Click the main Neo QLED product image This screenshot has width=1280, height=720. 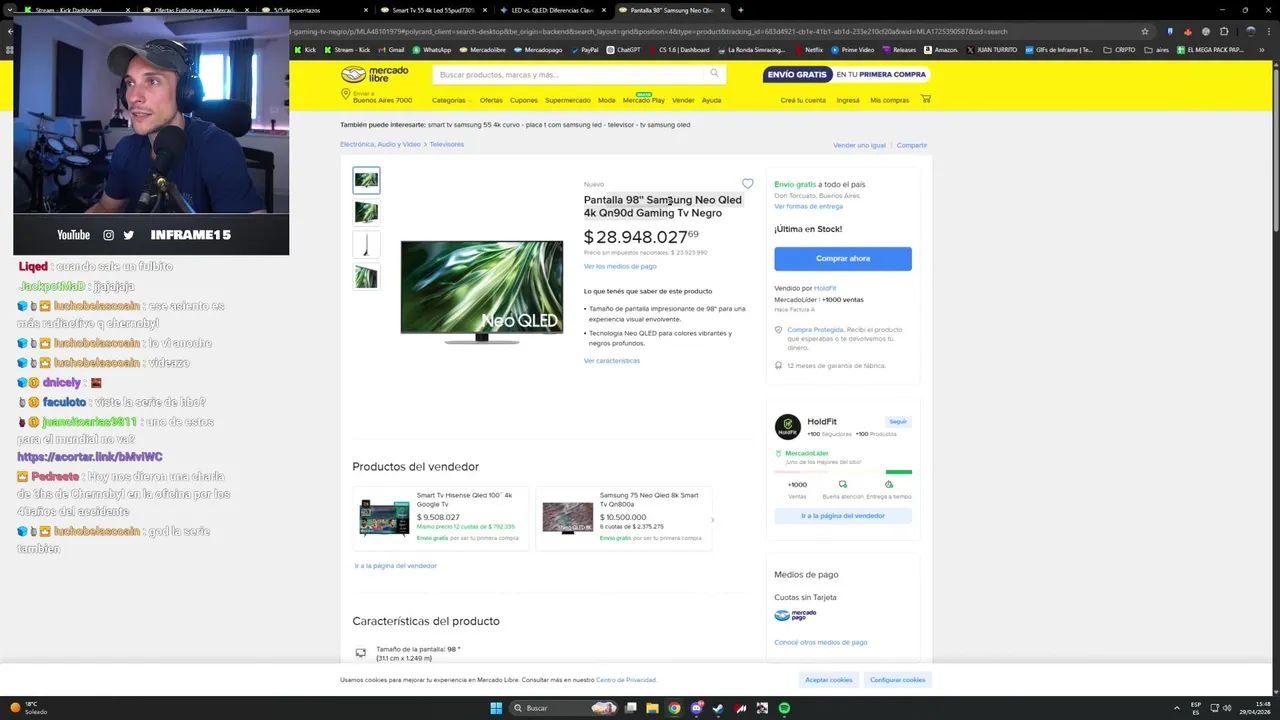tap(482, 291)
